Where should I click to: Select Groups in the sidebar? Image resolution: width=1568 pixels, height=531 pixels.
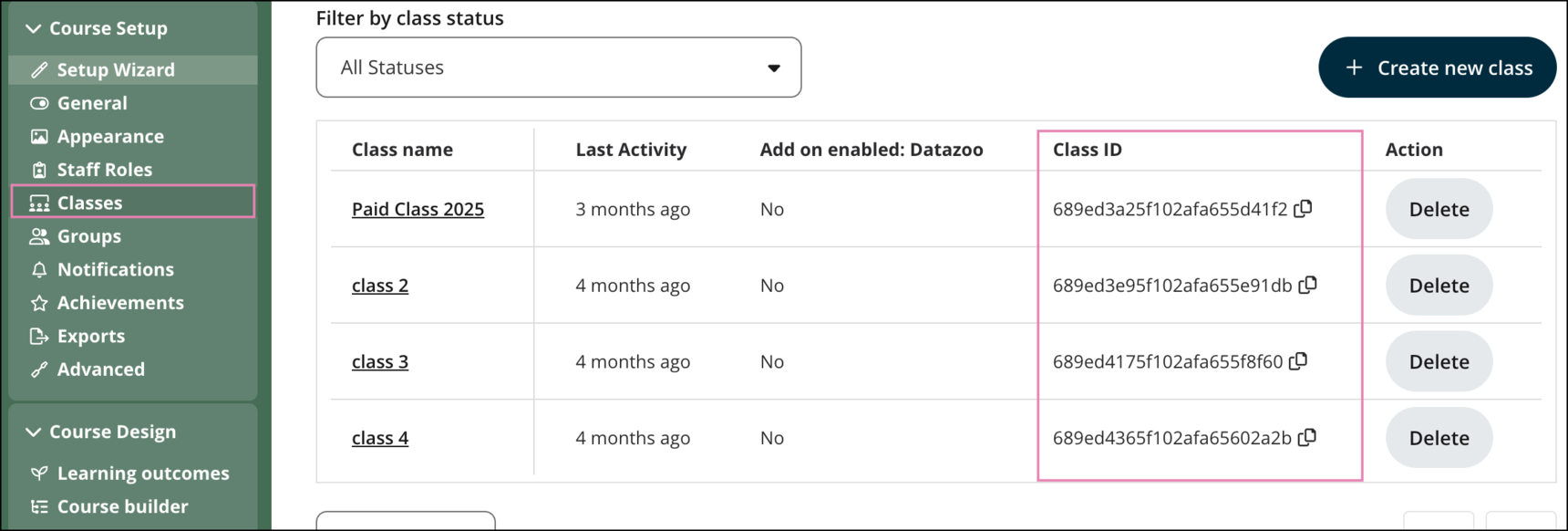pyautogui.click(x=88, y=236)
